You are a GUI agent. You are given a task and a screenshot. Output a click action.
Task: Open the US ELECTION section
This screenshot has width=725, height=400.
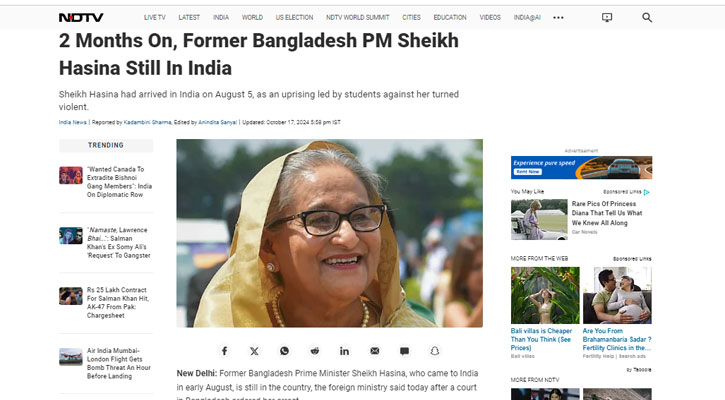tap(295, 18)
